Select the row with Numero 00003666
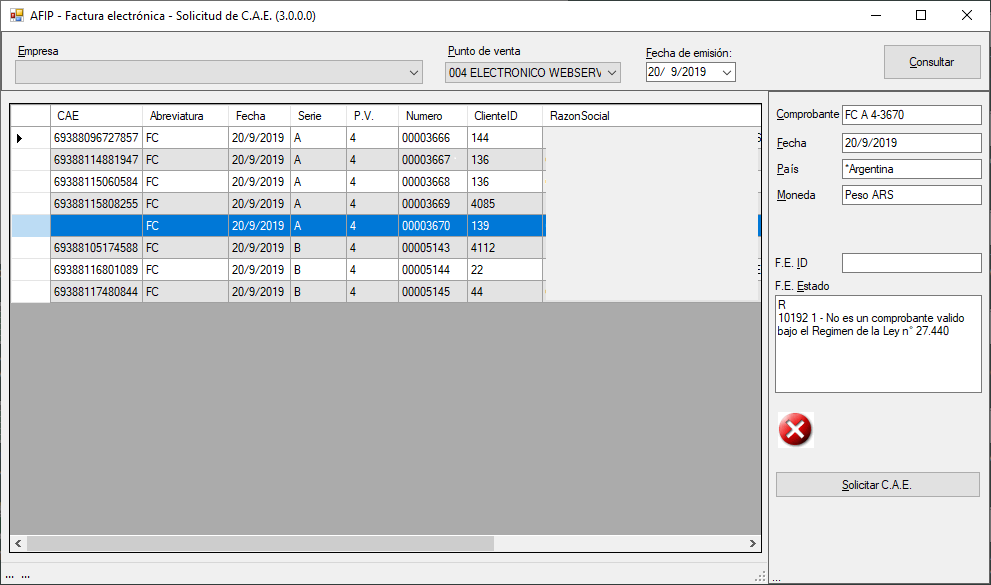Image resolution: width=991 pixels, height=585 pixels. pos(432,138)
